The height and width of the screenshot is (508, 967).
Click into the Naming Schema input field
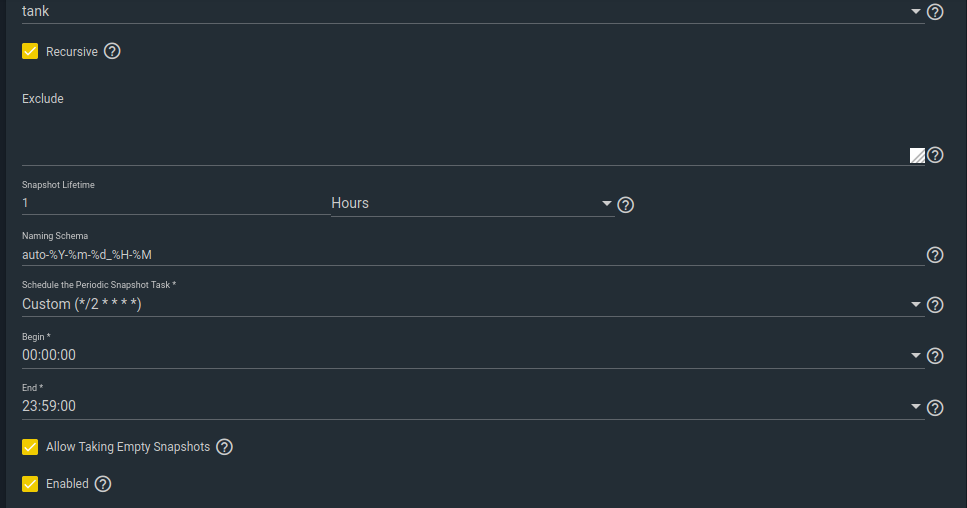point(473,255)
